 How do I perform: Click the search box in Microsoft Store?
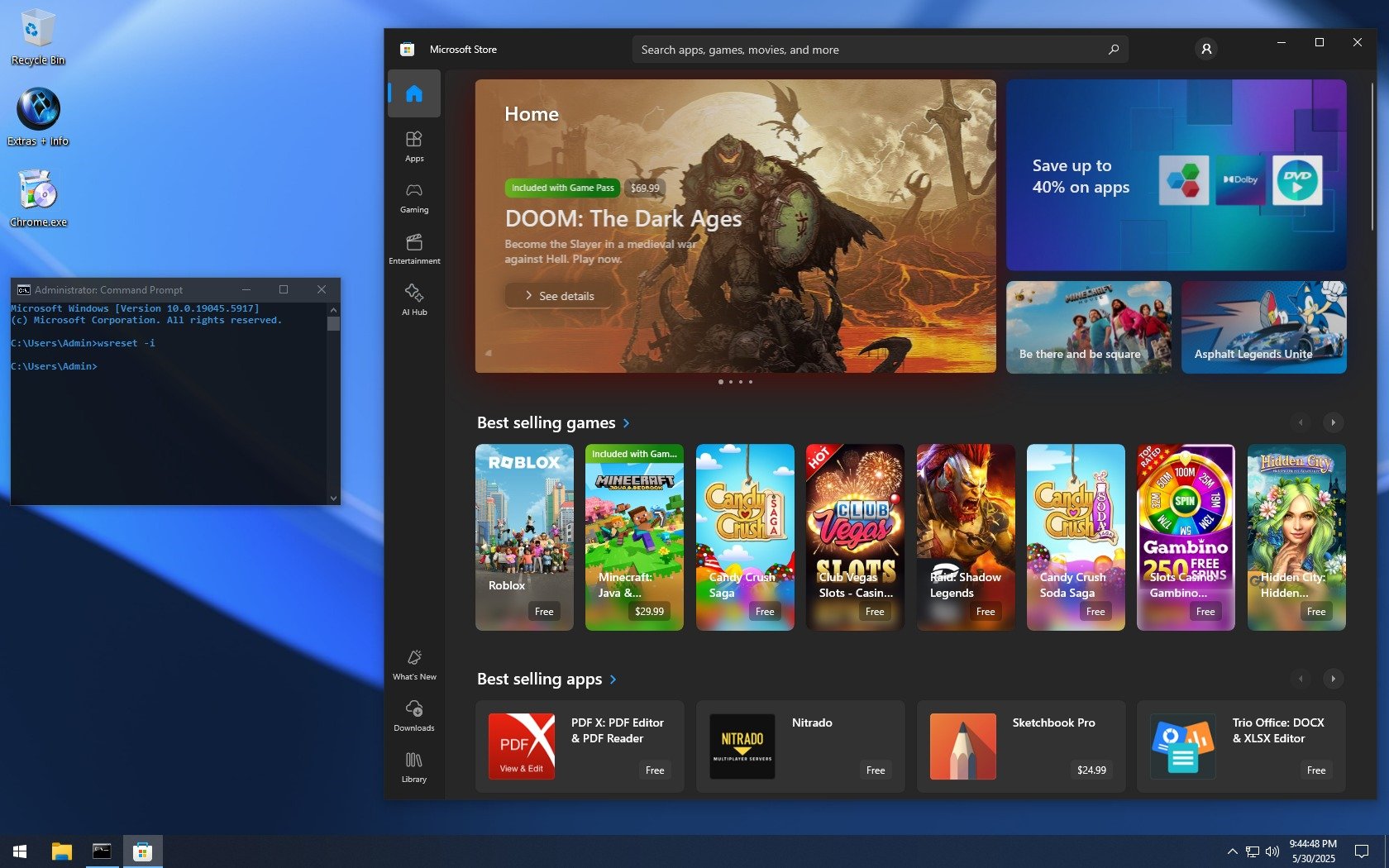(x=880, y=50)
